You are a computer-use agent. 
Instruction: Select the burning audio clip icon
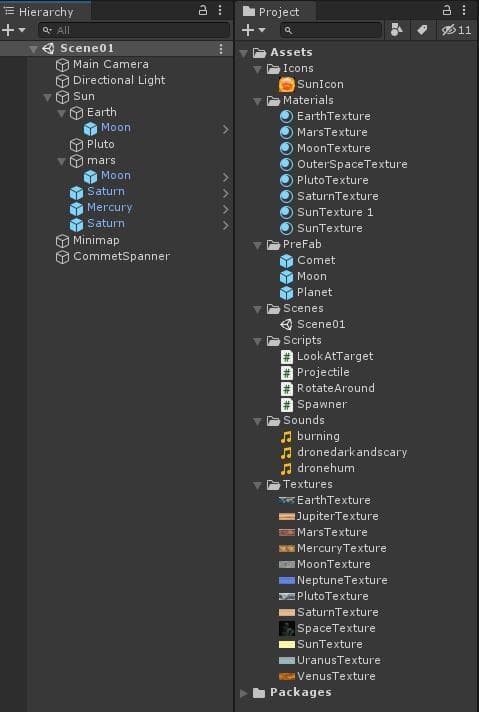pos(286,437)
